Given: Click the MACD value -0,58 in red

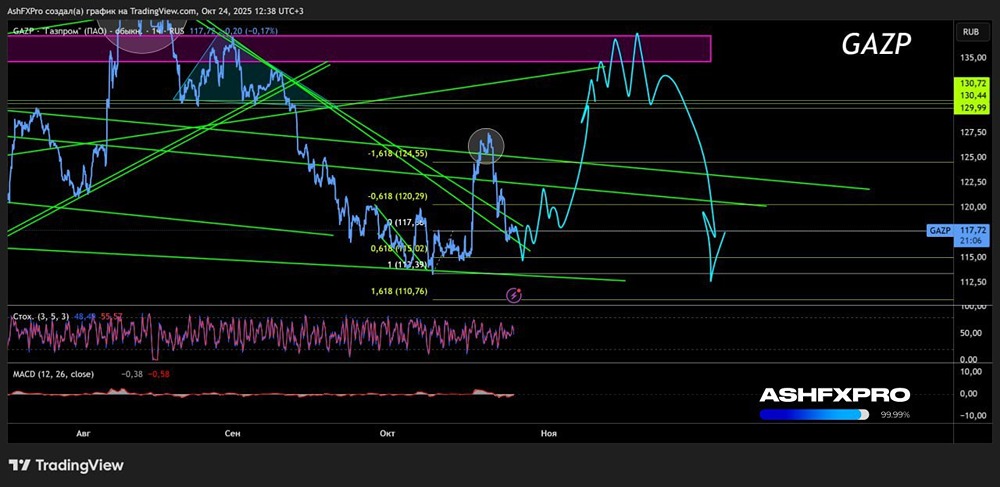Looking at the screenshot, I should pyautogui.click(x=158, y=374).
